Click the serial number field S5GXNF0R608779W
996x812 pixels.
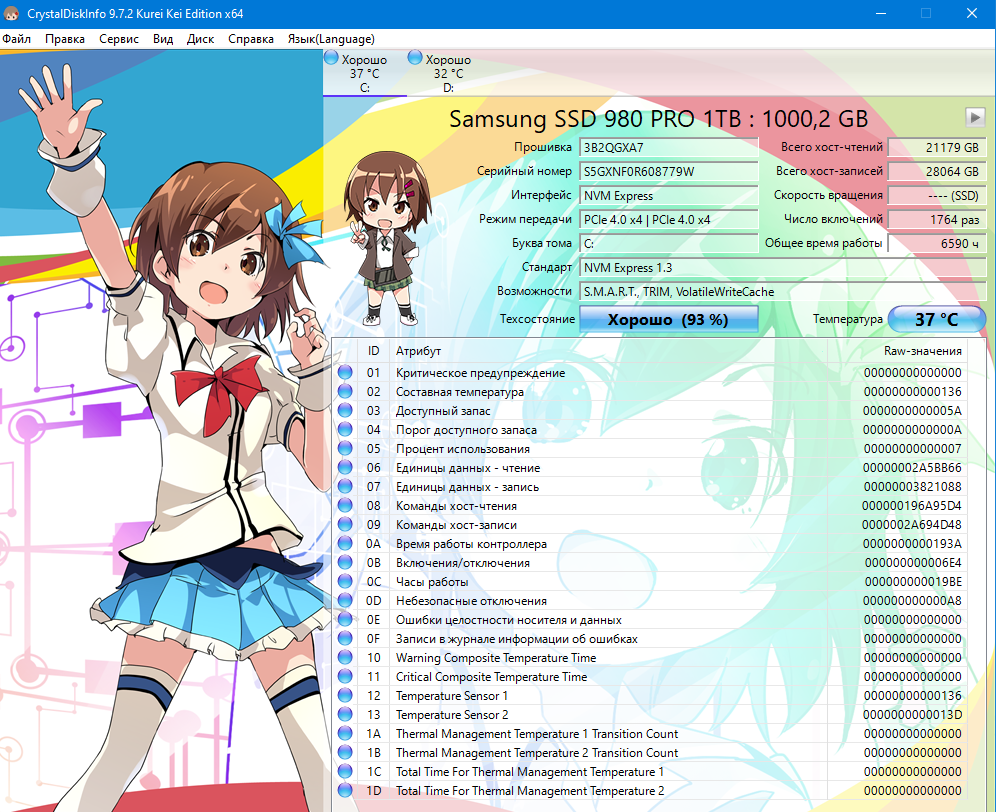point(669,172)
